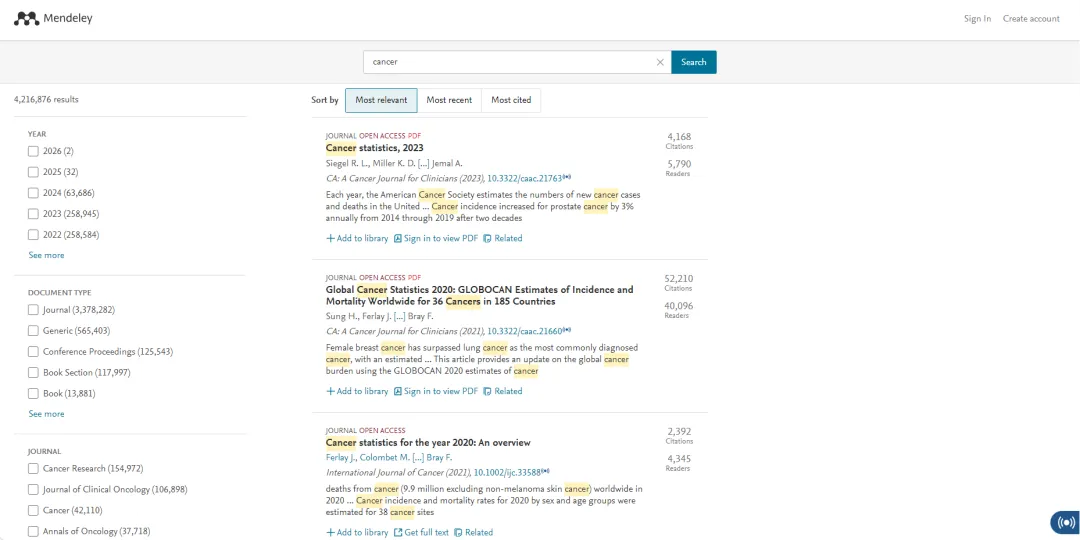Tick the 2026 (2) year filter

[33, 151]
